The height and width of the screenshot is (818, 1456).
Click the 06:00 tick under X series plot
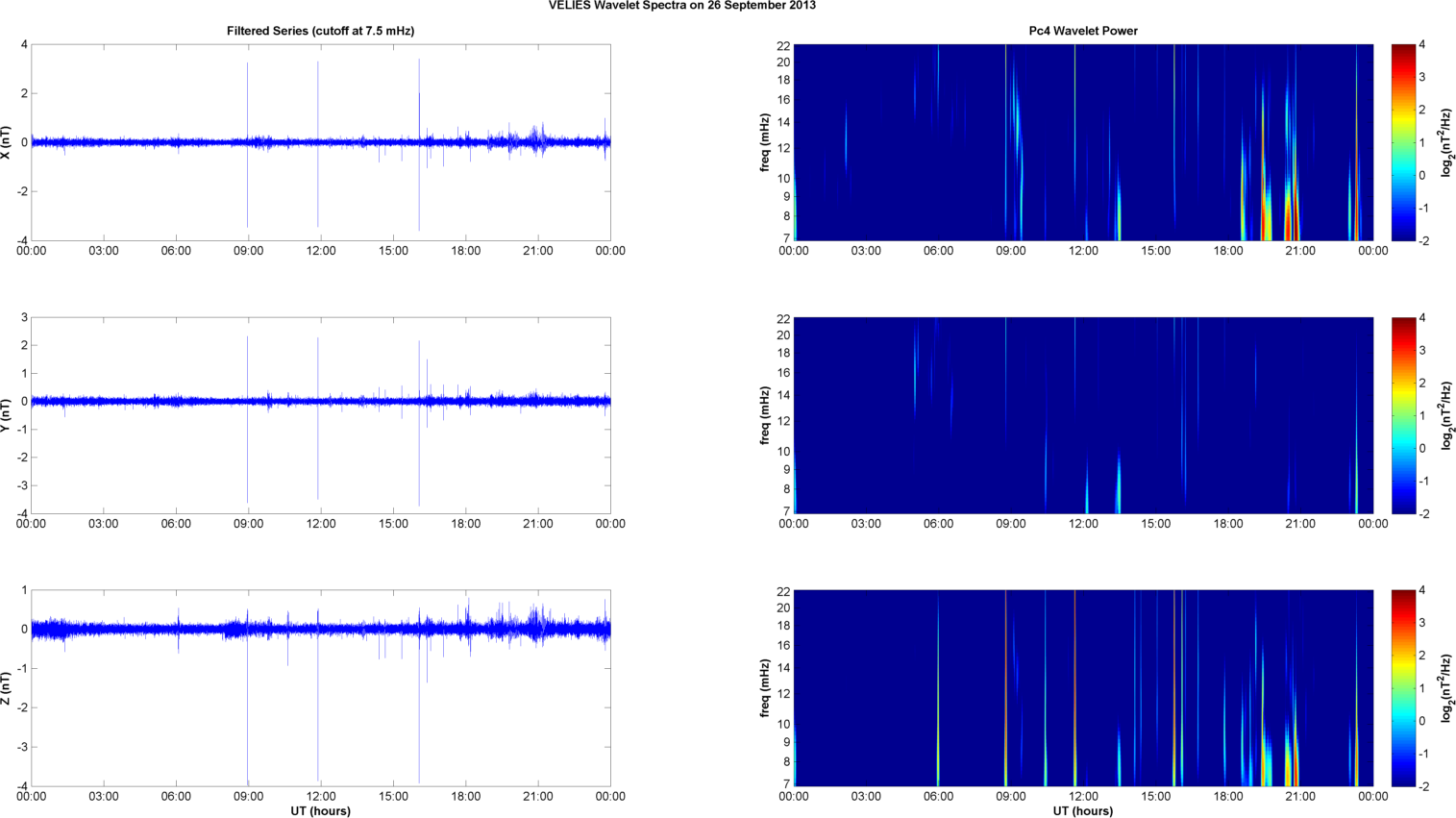pos(176,251)
